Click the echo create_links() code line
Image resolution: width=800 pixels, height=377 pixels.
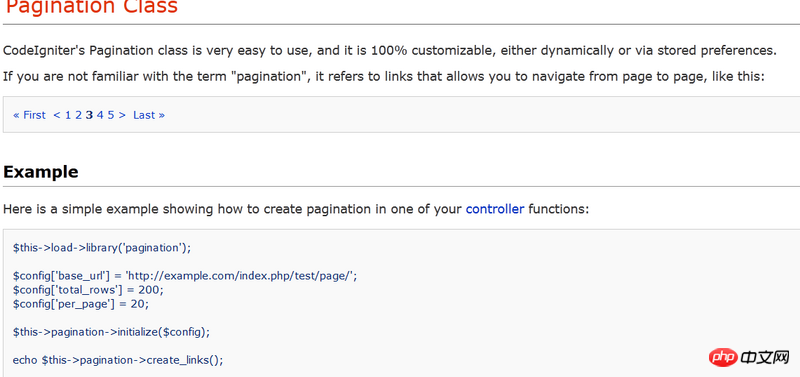tap(118, 360)
